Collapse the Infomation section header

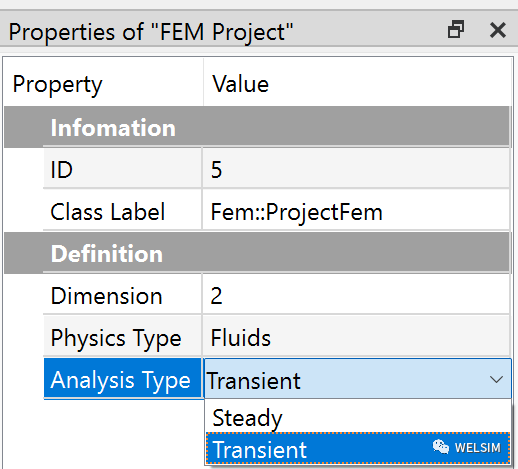coord(257,127)
